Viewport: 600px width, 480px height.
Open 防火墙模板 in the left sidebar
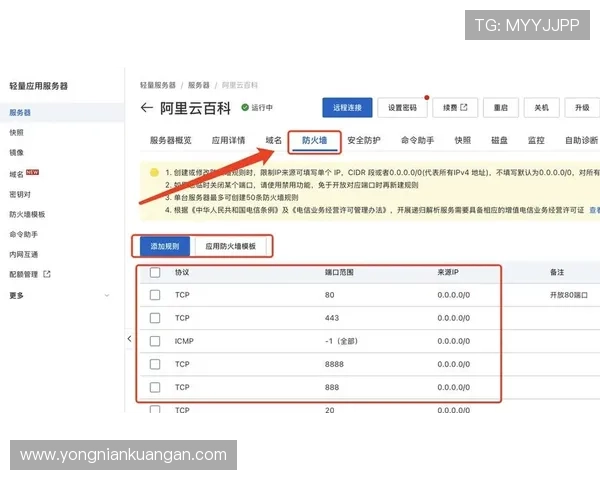pyautogui.click(x=27, y=214)
